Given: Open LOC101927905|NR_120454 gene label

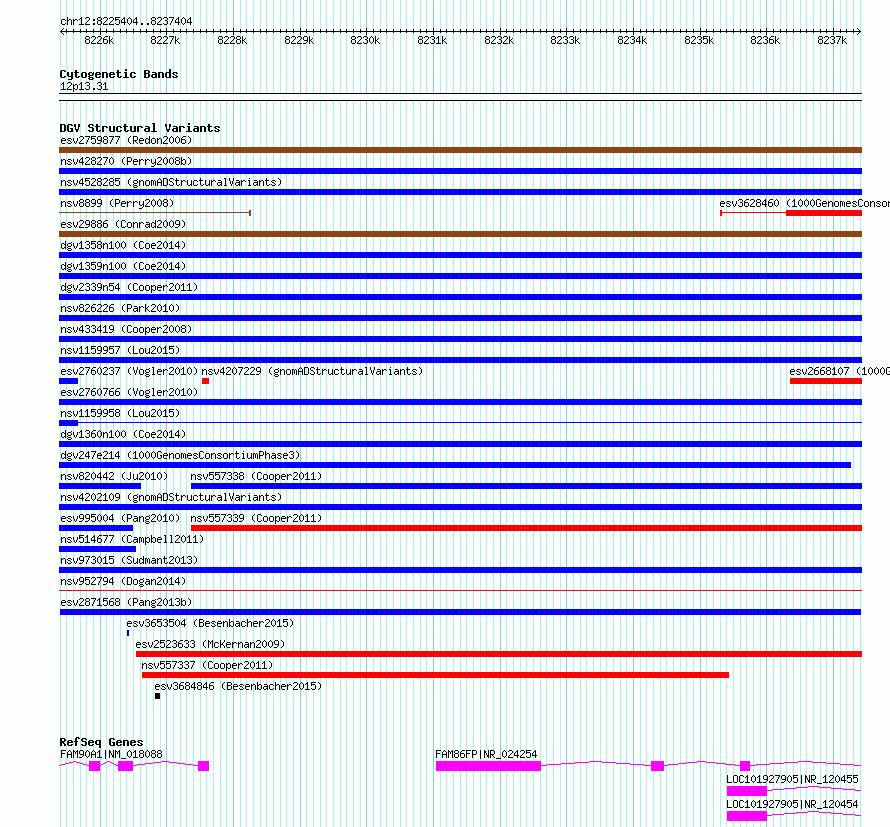Looking at the screenshot, I should coord(792,804).
